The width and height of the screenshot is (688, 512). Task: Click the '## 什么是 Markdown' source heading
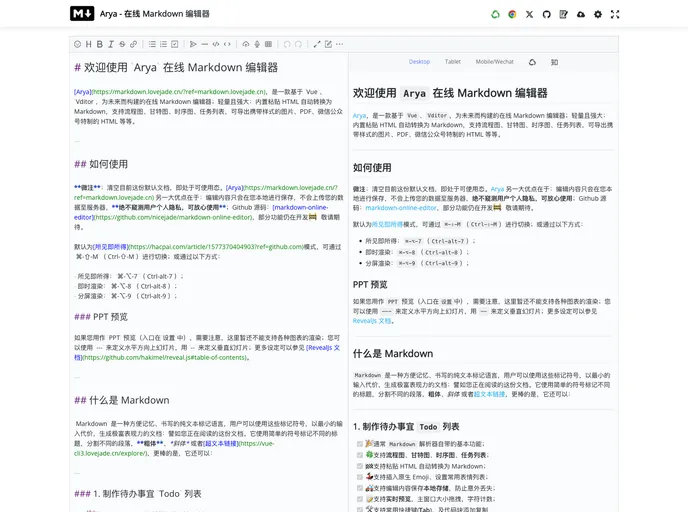tap(122, 400)
